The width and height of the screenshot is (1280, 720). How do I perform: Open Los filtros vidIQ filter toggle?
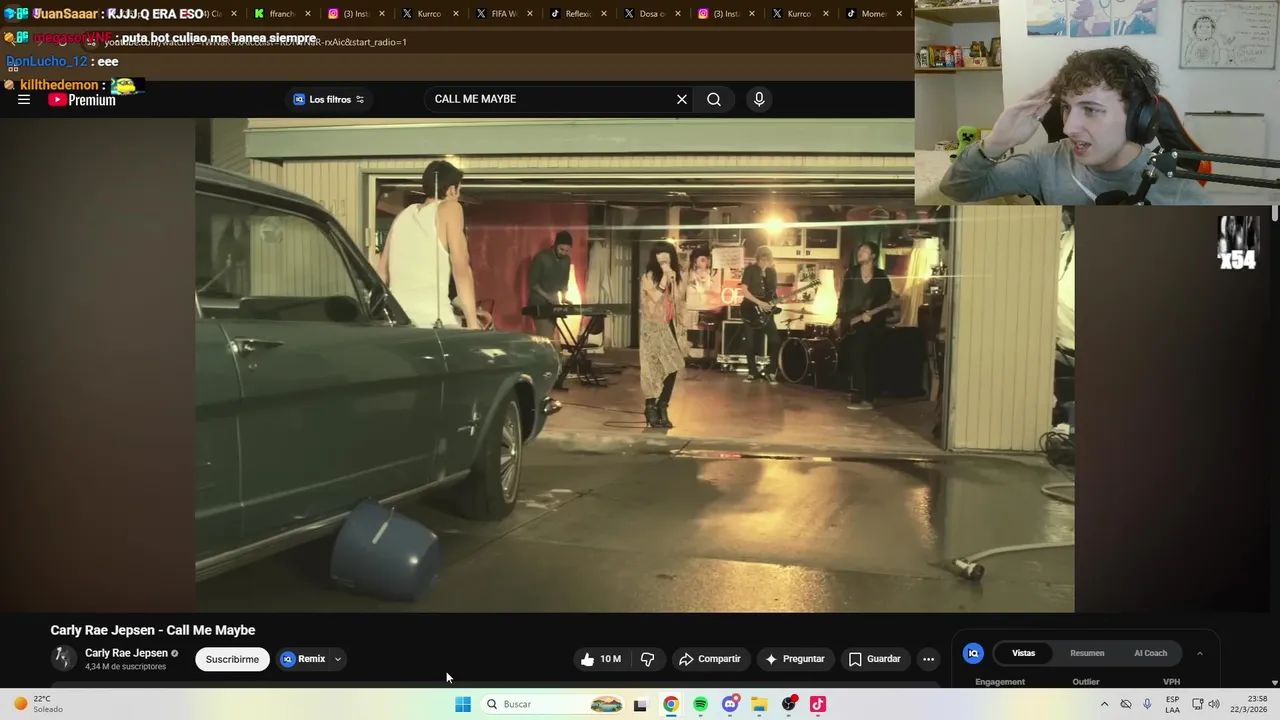click(329, 99)
